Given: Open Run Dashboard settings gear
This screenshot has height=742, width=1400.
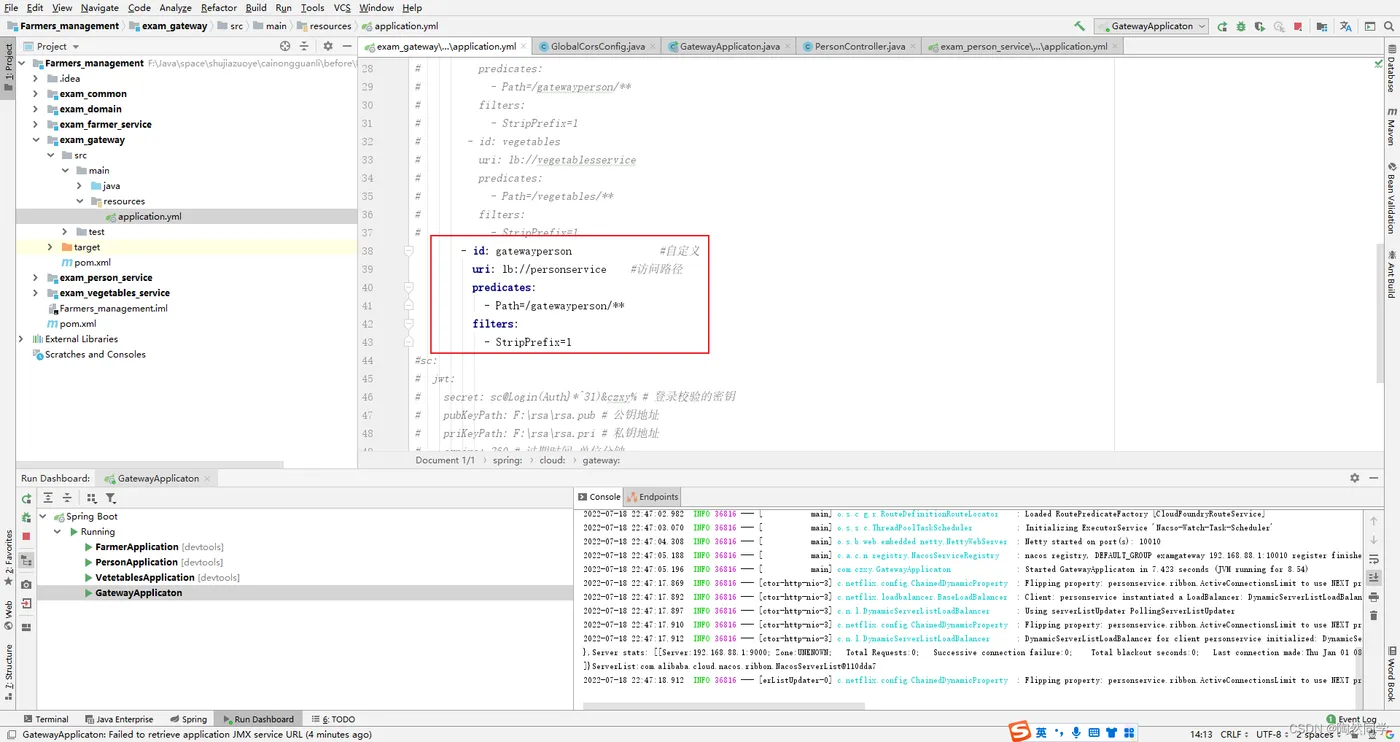Looking at the screenshot, I should click(x=1355, y=478).
